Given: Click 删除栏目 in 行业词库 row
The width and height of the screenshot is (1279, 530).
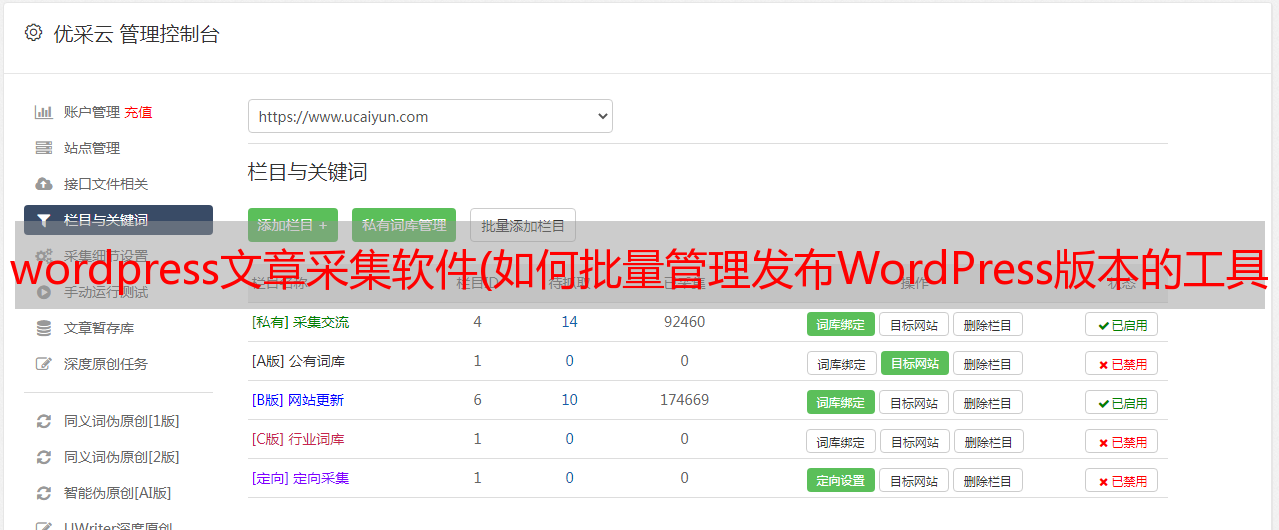Looking at the screenshot, I should [x=987, y=441].
